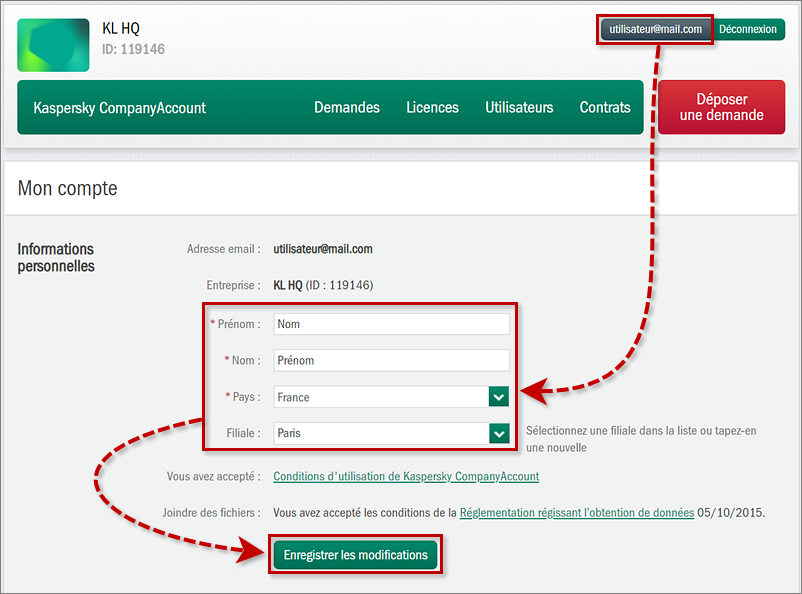Open the Utilisateurs menu item
This screenshot has height=594, width=802.
(519, 108)
